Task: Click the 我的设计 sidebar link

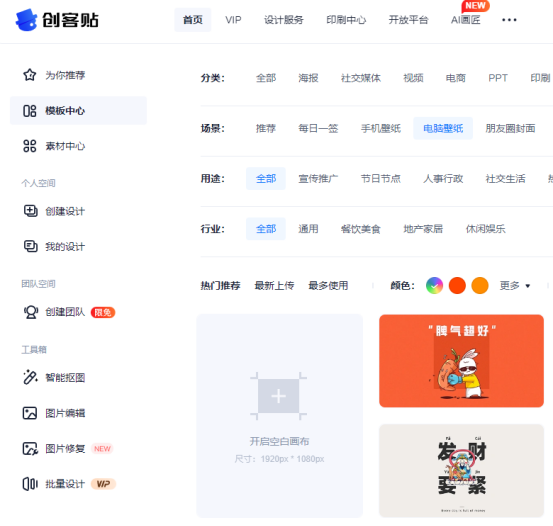Action: tap(65, 246)
